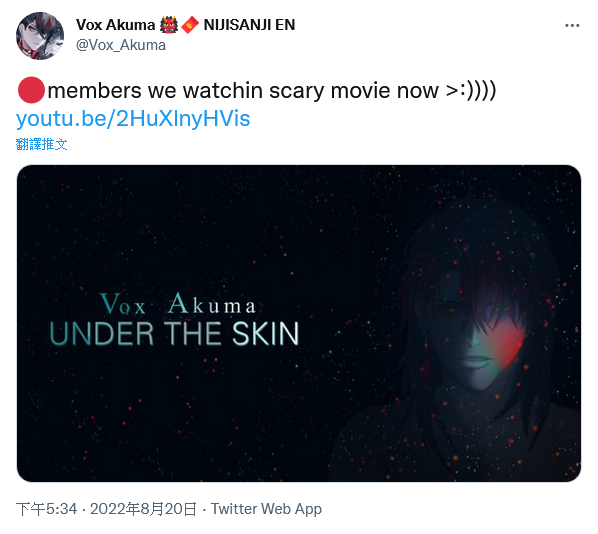This screenshot has height=534, width=598.
Task: Click the @Vox_Akuma handle
Action: [x=121, y=45]
